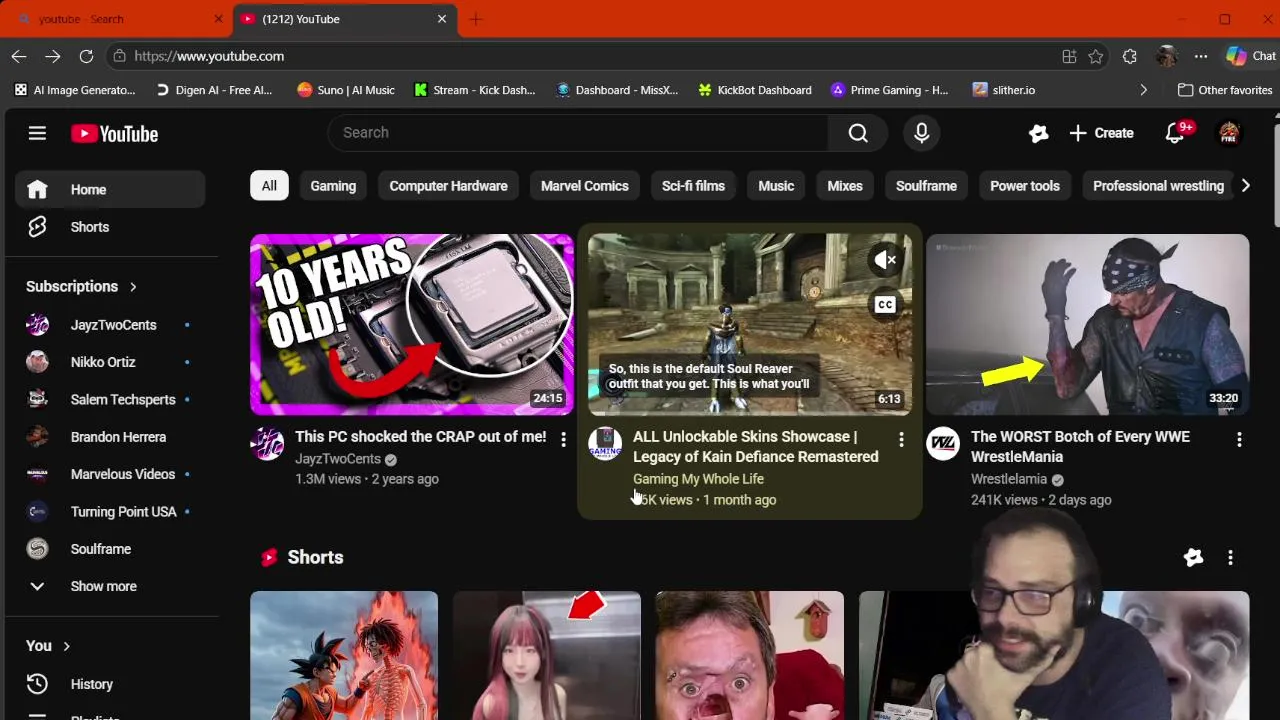Open the browser profile picture
The image size is (1280, 720).
(x=1166, y=56)
